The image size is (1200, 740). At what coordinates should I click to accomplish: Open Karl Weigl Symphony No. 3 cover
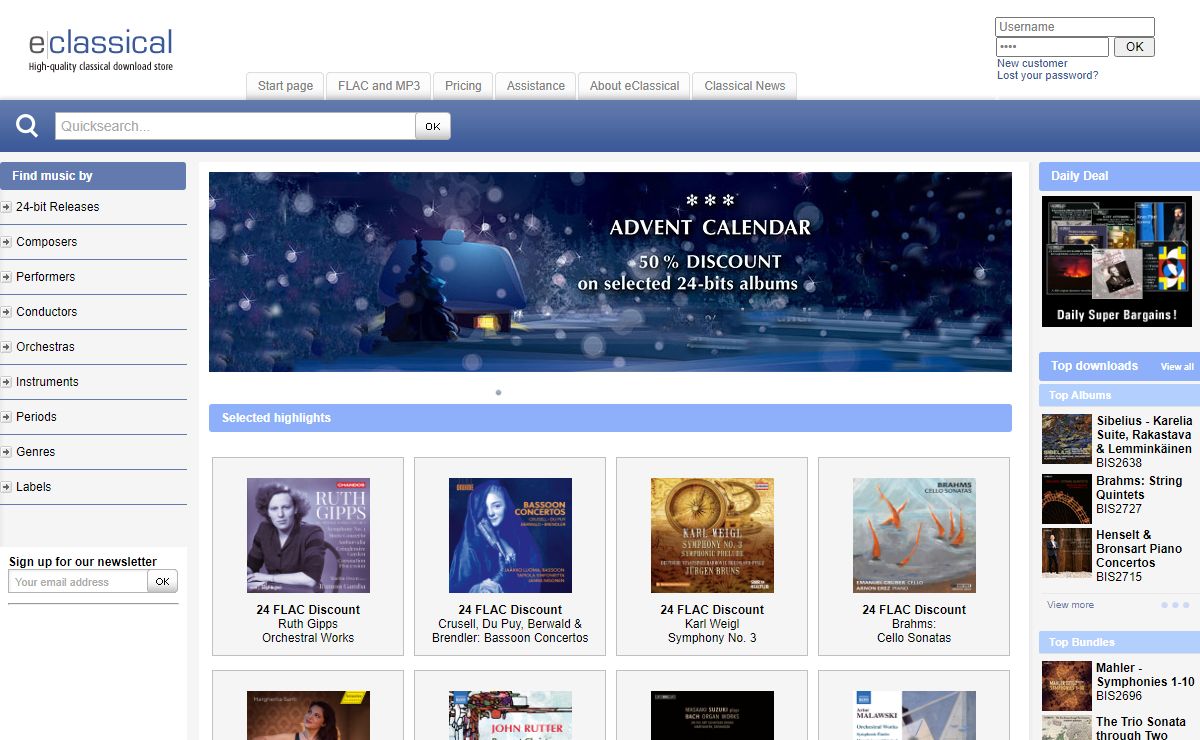point(712,535)
